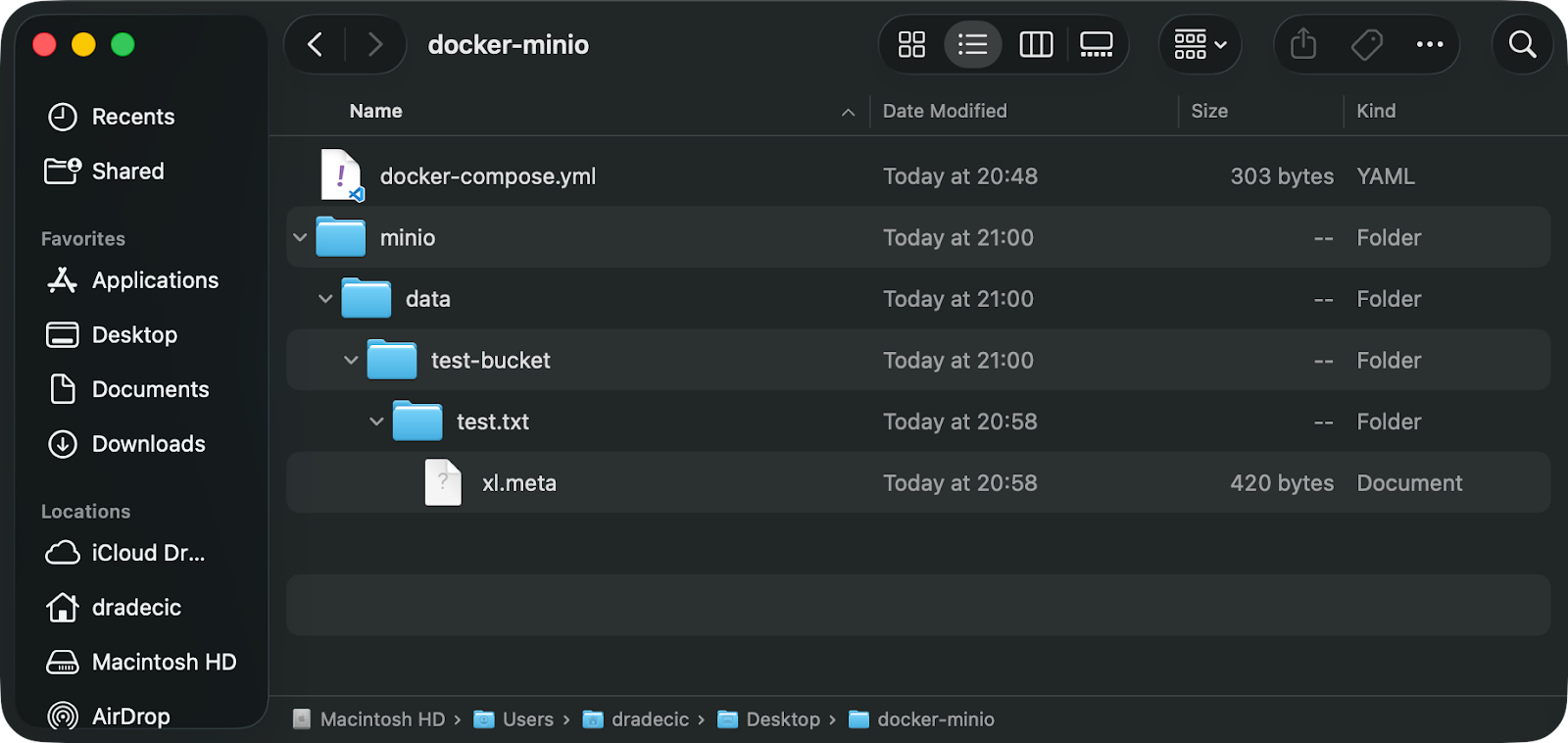Go to Macintosh HD in the path bar
This screenshot has width=1568, height=743.
(368, 719)
